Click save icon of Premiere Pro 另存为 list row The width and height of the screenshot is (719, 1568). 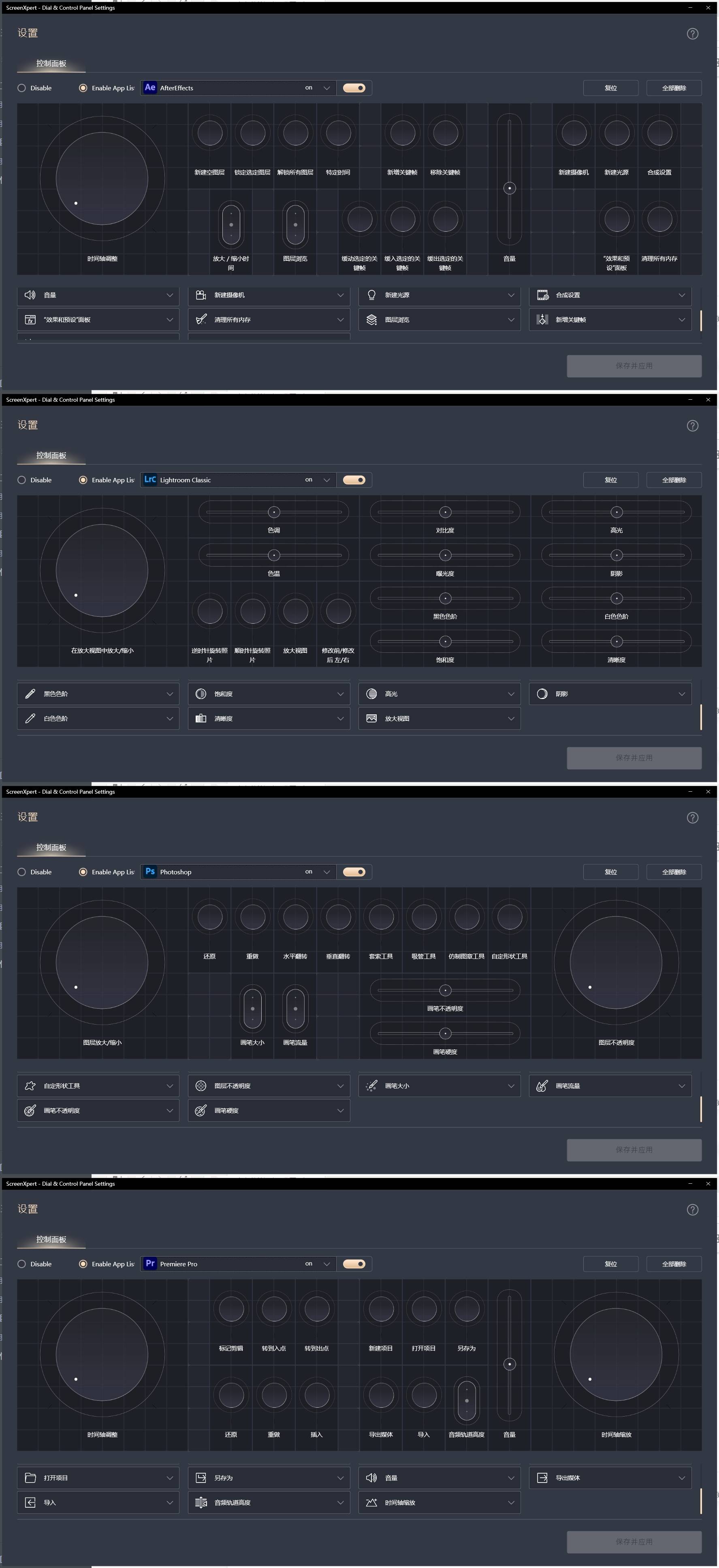tap(201, 1478)
